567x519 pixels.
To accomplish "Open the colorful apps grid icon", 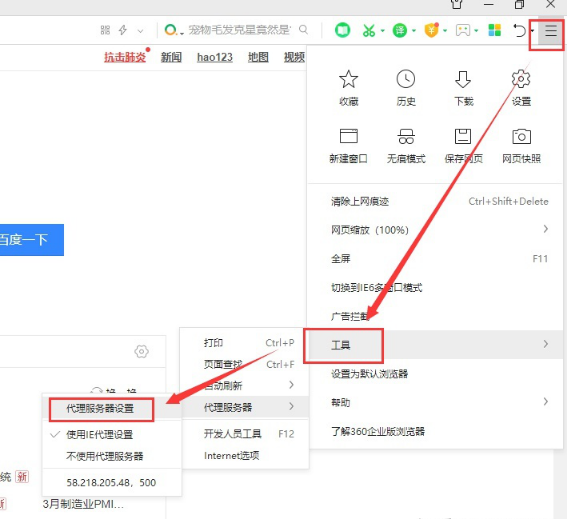I will 494,30.
